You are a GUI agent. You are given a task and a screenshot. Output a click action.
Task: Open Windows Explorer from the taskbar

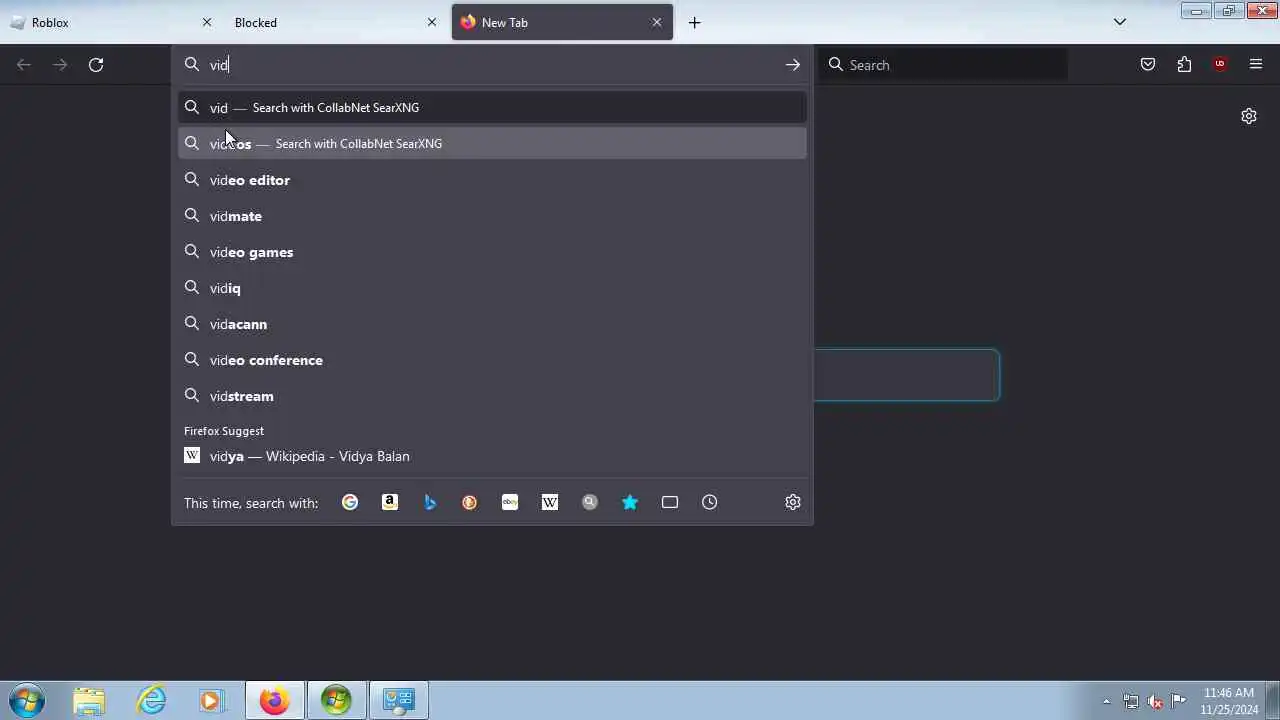[x=89, y=701]
